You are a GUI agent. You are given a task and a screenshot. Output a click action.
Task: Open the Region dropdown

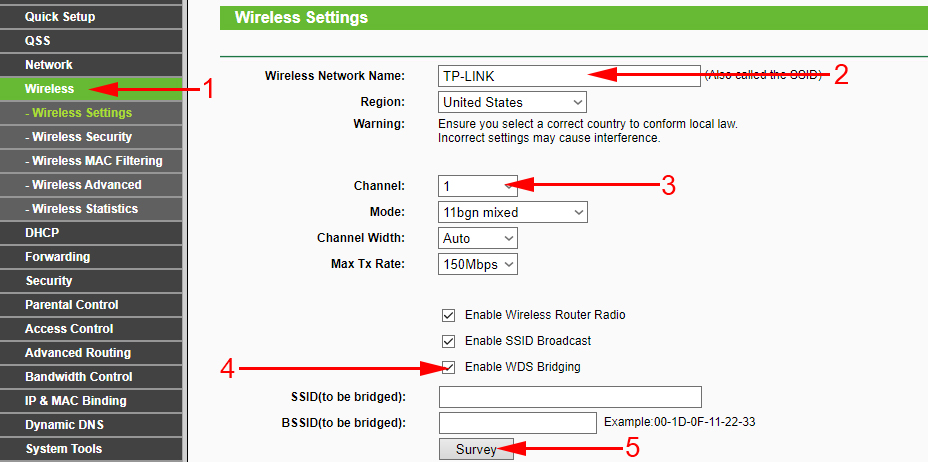coord(512,102)
